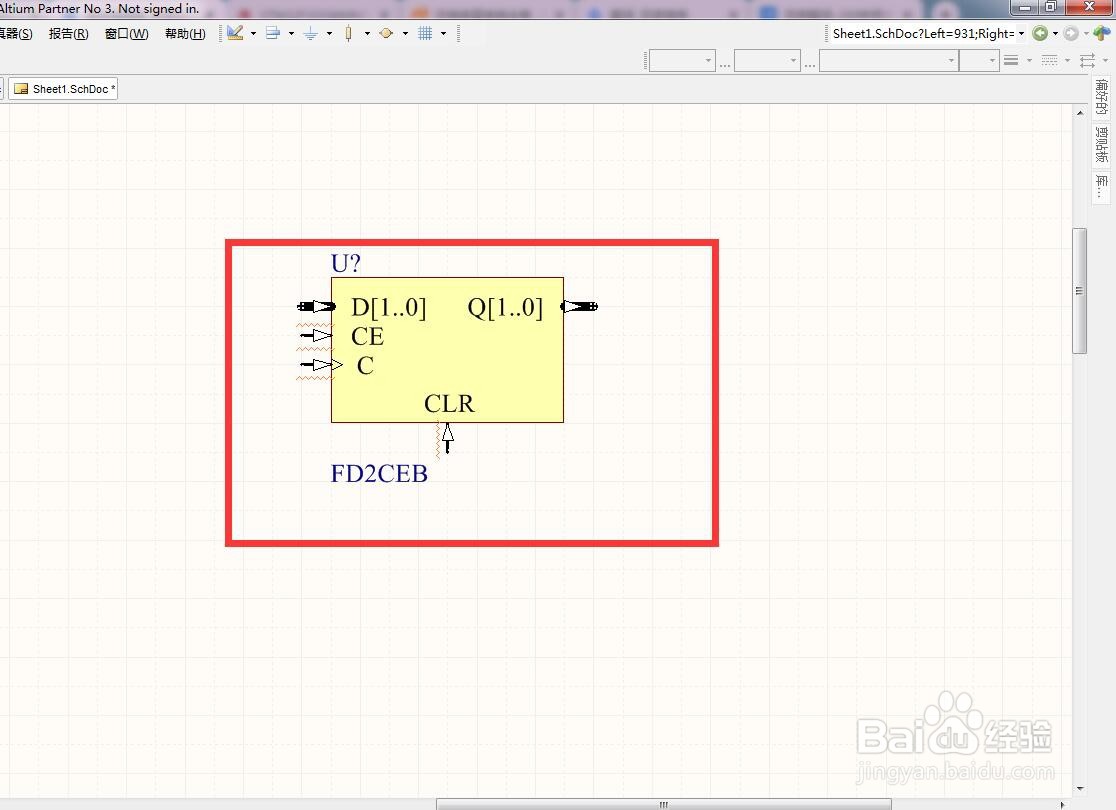The width and height of the screenshot is (1116, 810).
Task: Expand grids dropdown arrow
Action: [x=443, y=33]
